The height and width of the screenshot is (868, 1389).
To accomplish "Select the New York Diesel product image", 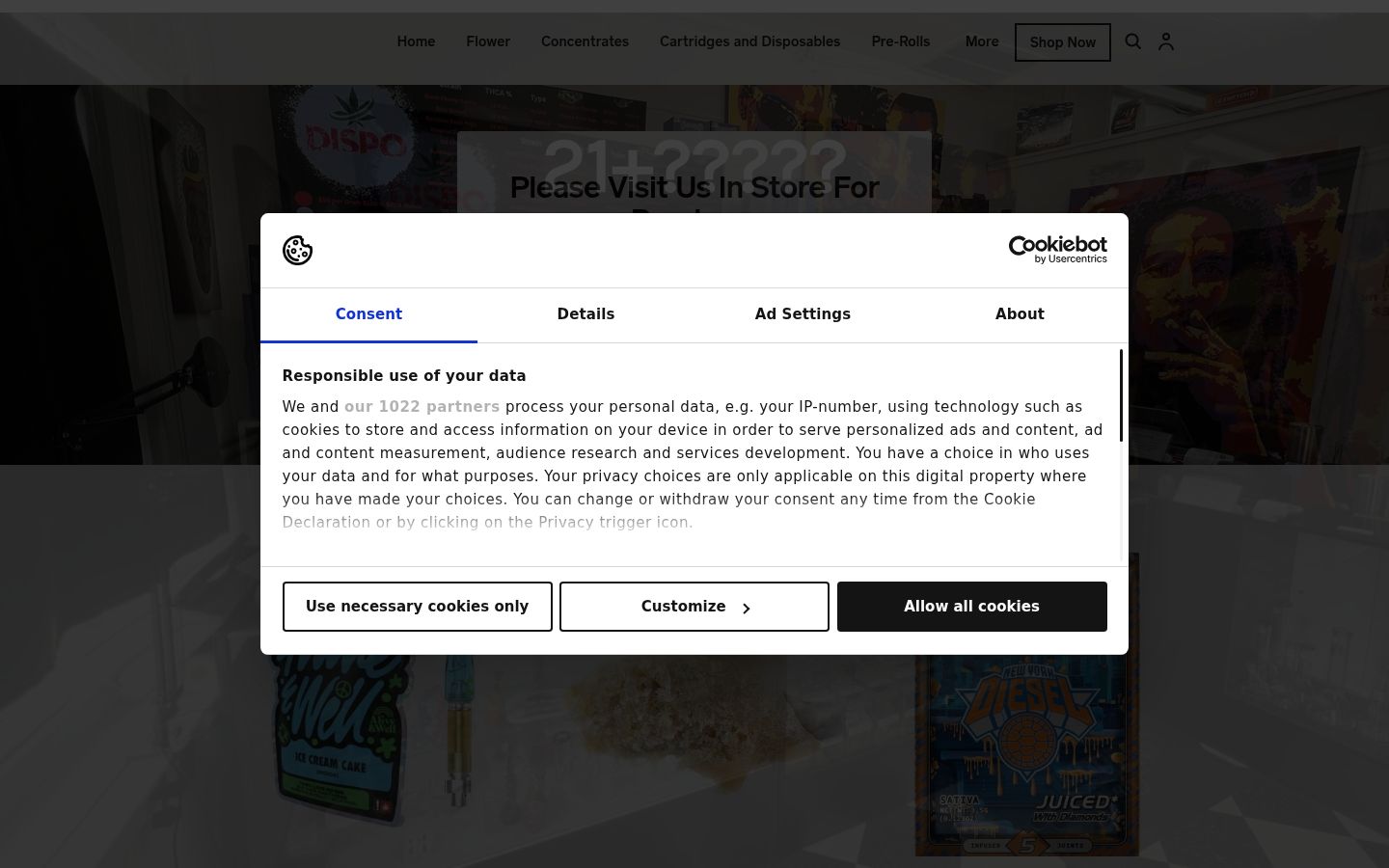I will [x=1027, y=752].
